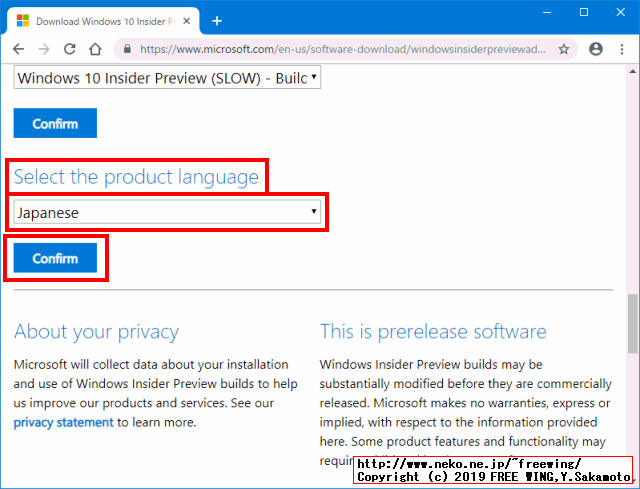Open the Windows 10 Insider Preview edition dropdown
This screenshot has width=640, height=489.
coord(167,78)
